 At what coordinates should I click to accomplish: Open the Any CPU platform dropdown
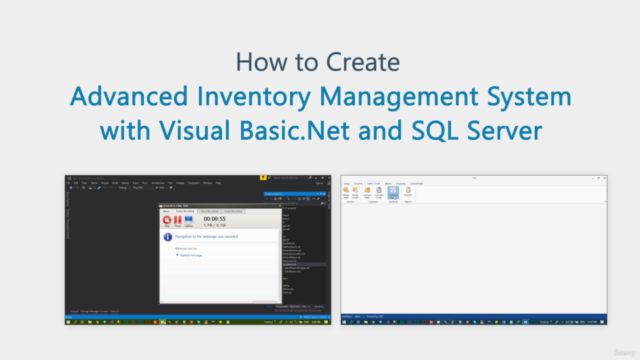pyautogui.click(x=142, y=188)
